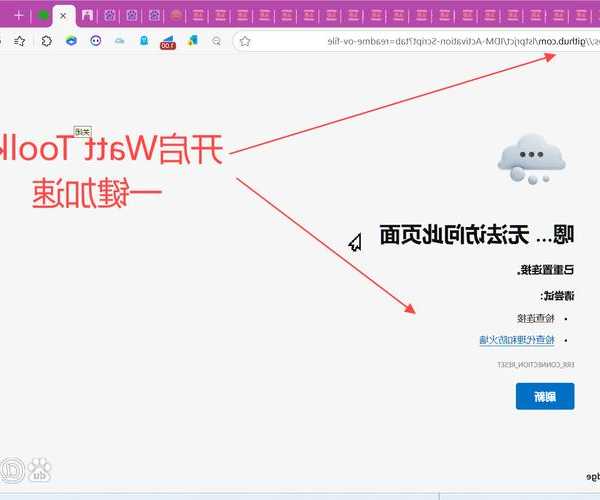Screen dimensions: 600x500
Task: Click the Baidu paw icon at bottom
Action: pos(40,469)
